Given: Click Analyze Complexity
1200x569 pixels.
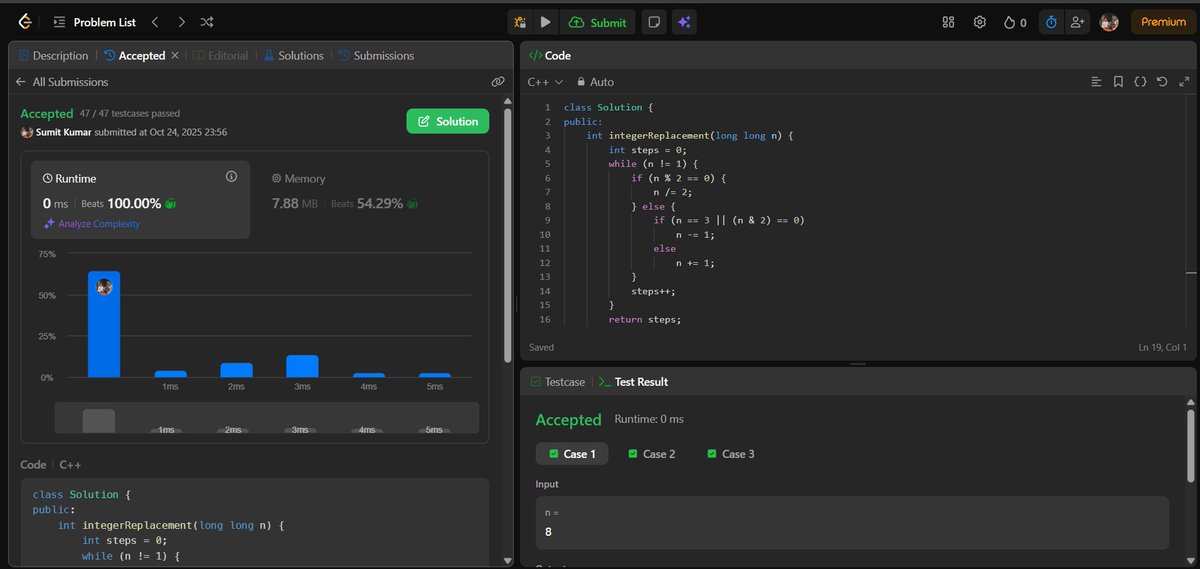Looking at the screenshot, I should [91, 224].
